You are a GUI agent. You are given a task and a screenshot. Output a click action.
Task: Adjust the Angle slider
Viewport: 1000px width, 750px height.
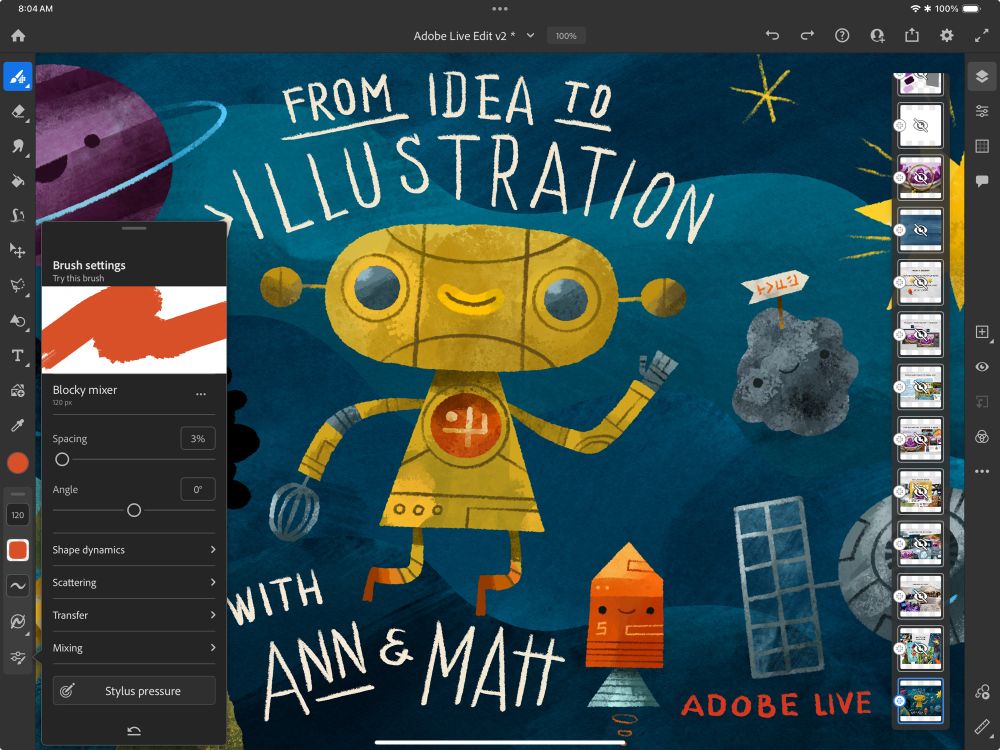[134, 510]
